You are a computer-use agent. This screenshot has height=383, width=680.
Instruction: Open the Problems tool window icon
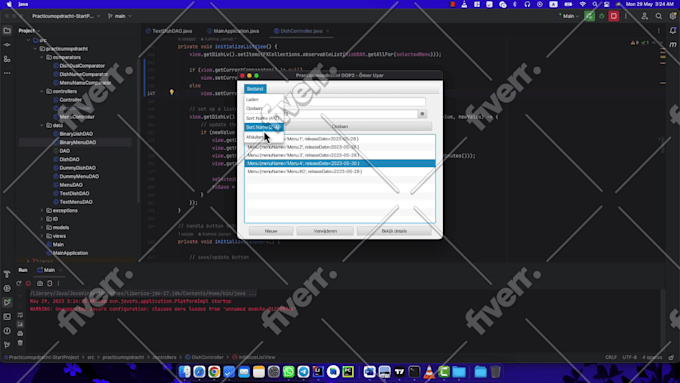pos(7,331)
